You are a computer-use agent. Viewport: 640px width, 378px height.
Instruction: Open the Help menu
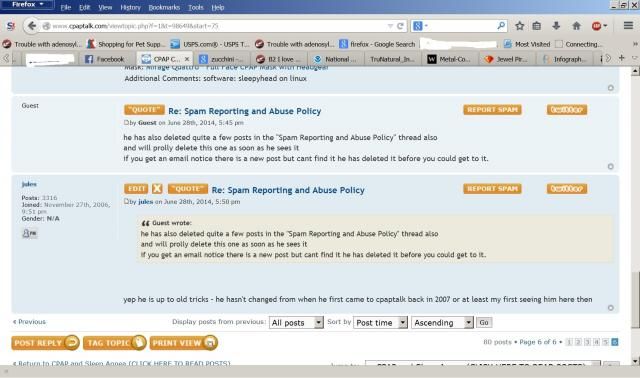pos(218,7)
